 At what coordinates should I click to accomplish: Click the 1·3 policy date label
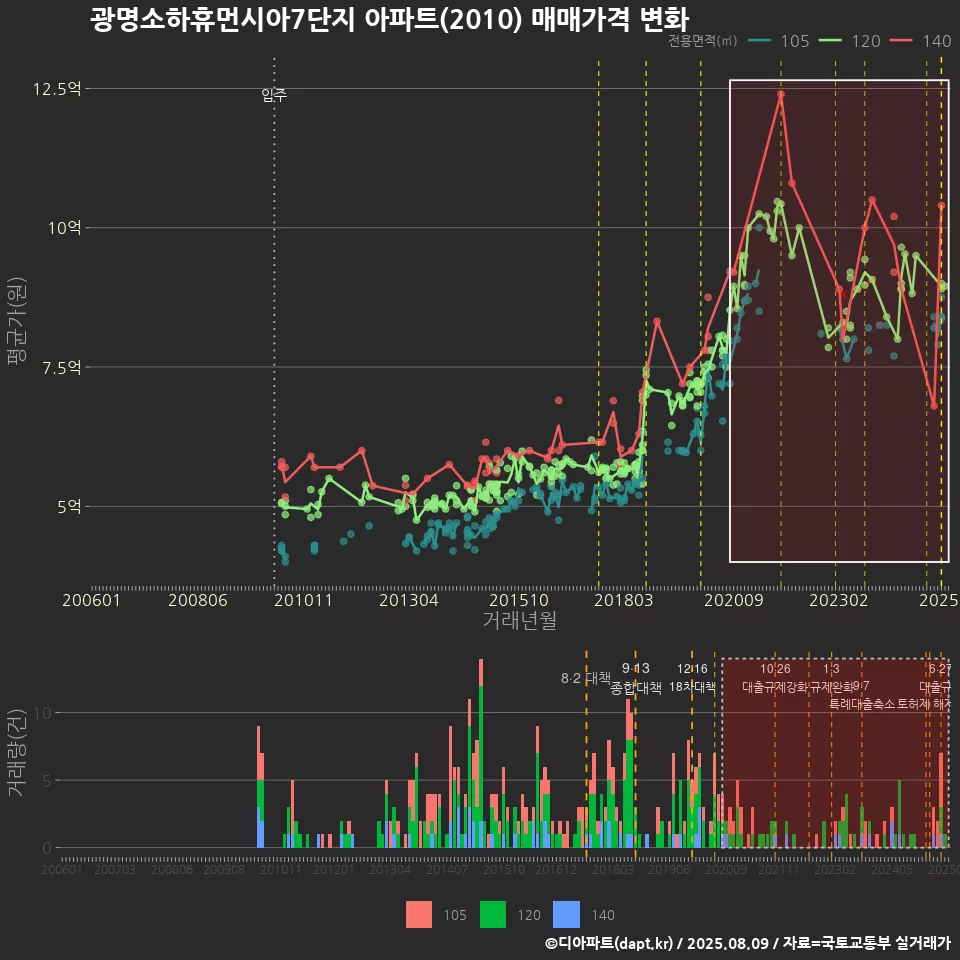point(831,669)
